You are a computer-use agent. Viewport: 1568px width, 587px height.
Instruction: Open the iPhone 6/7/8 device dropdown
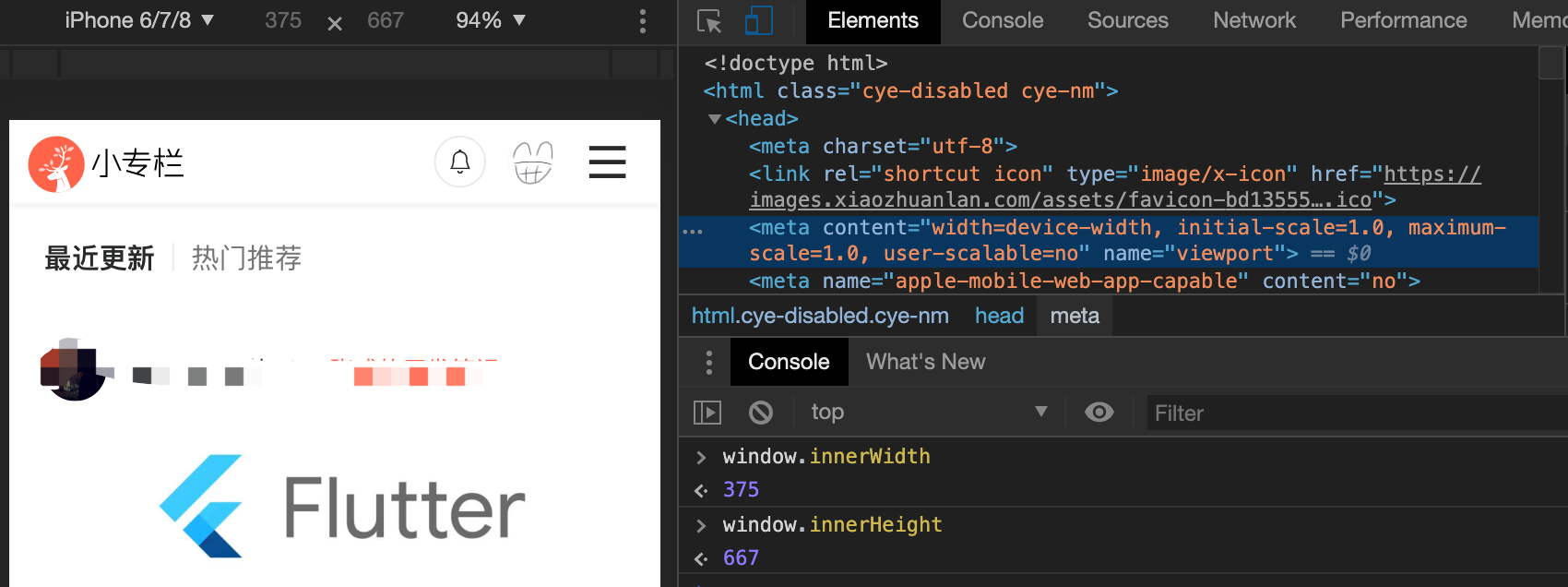coord(139,20)
